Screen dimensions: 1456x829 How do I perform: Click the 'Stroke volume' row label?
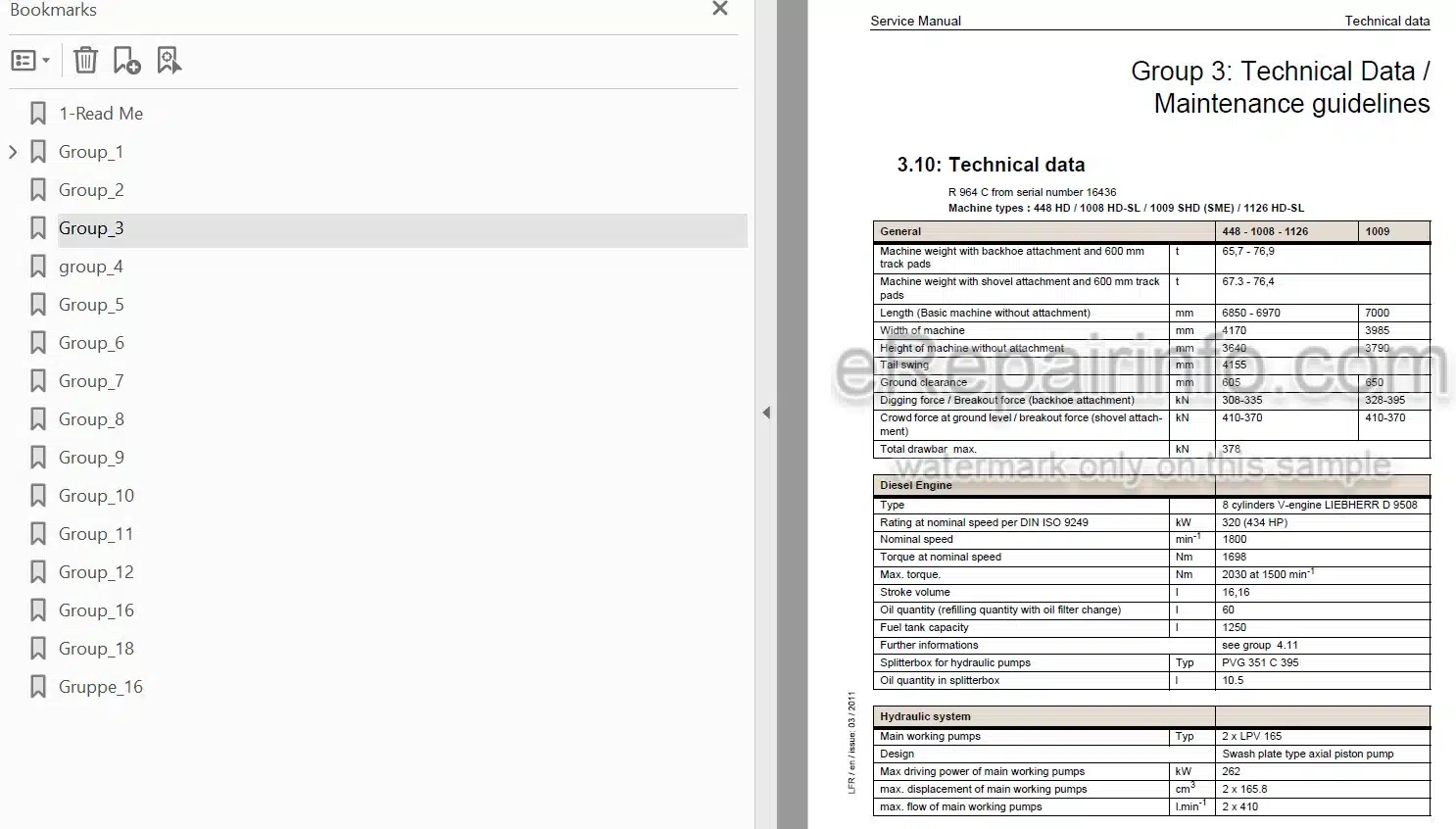point(915,592)
